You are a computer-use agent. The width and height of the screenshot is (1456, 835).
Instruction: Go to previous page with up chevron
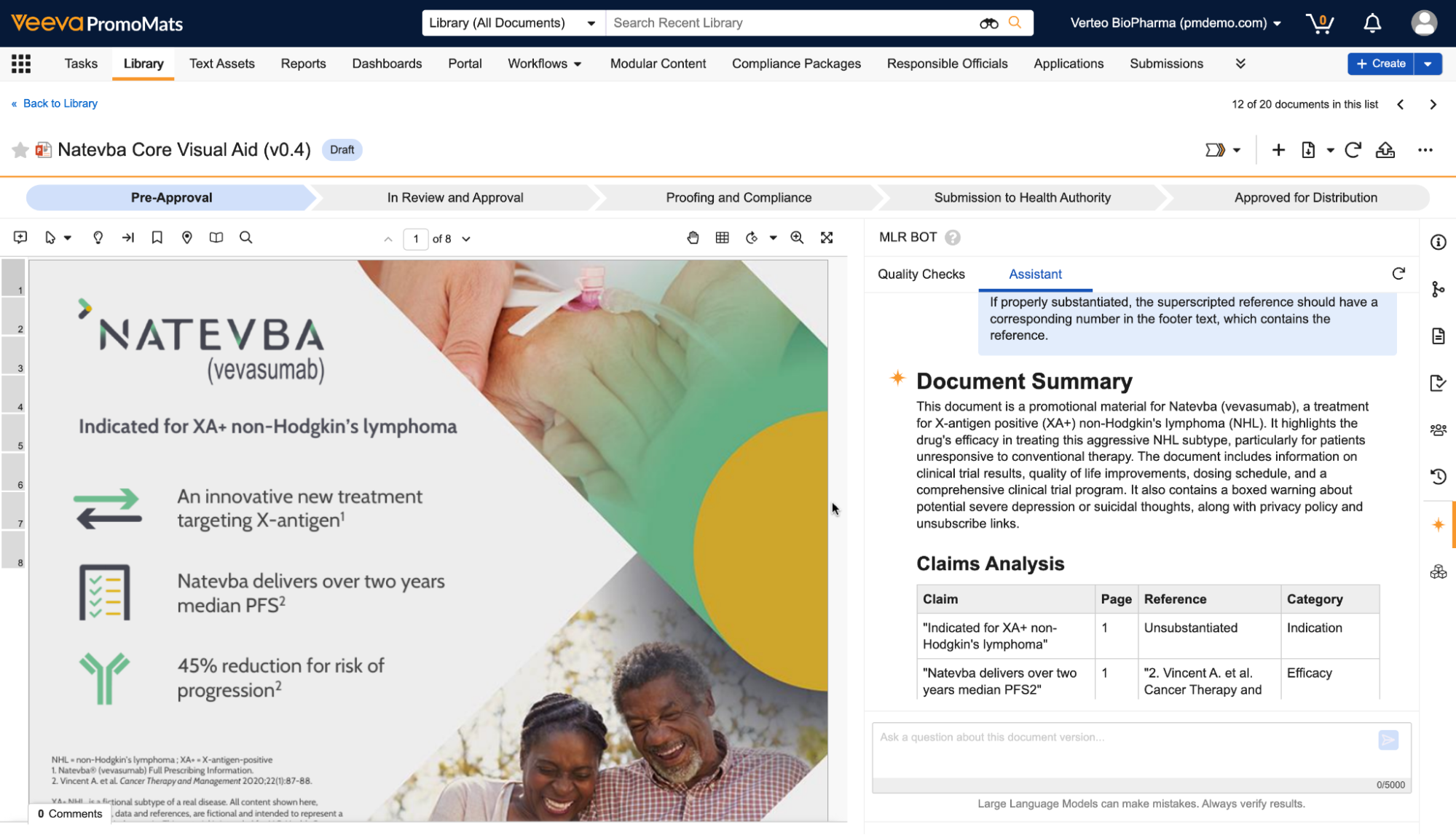388,239
